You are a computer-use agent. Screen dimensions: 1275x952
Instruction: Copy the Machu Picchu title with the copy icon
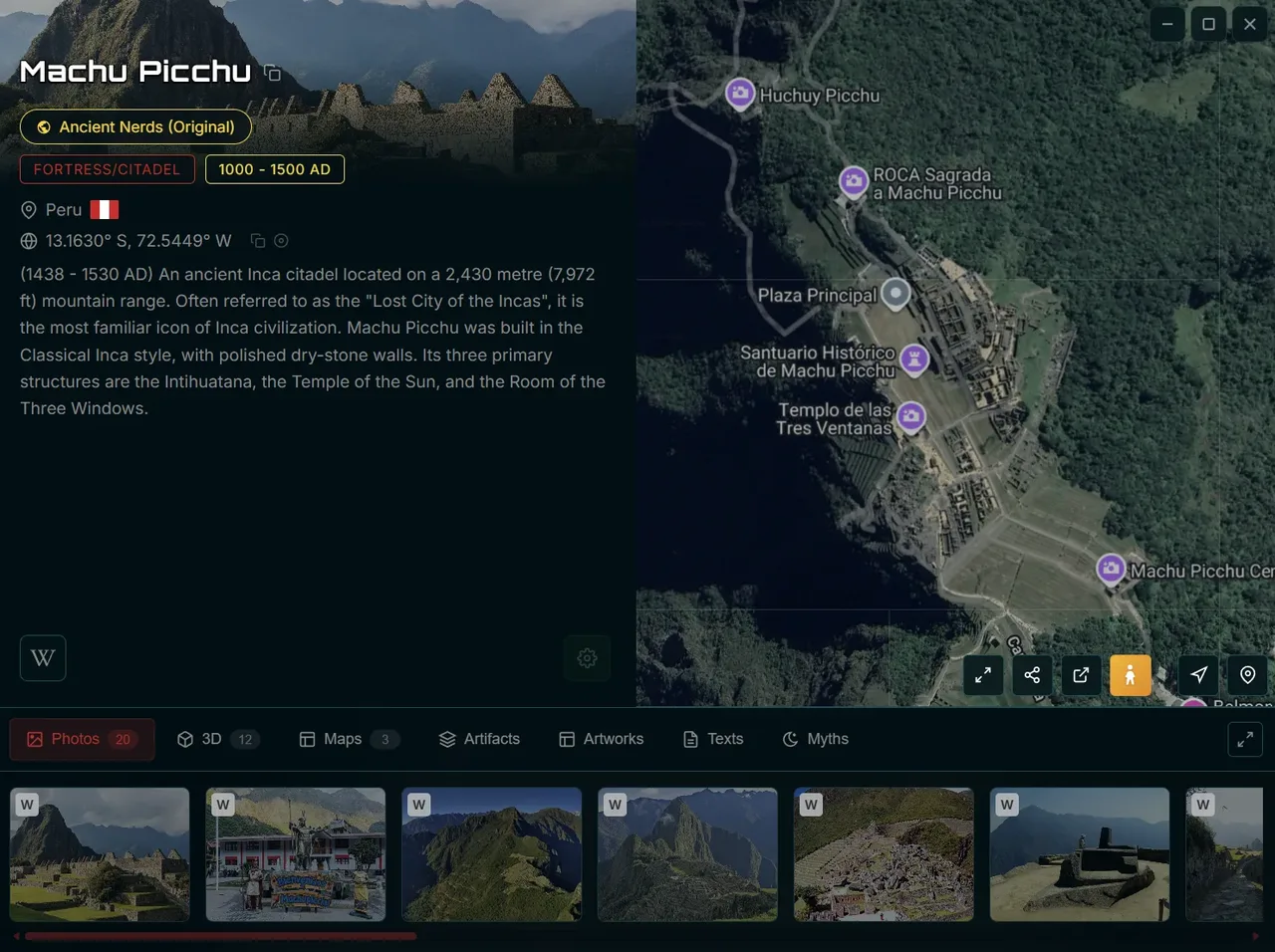click(x=273, y=73)
